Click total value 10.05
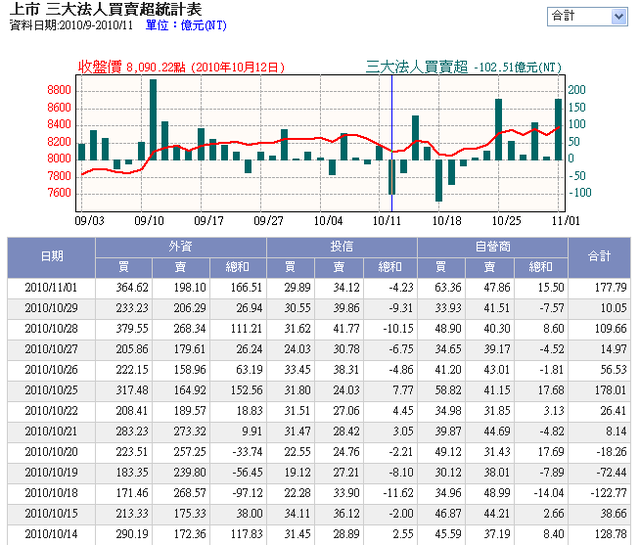This screenshot has height=545, width=640. 613,309
